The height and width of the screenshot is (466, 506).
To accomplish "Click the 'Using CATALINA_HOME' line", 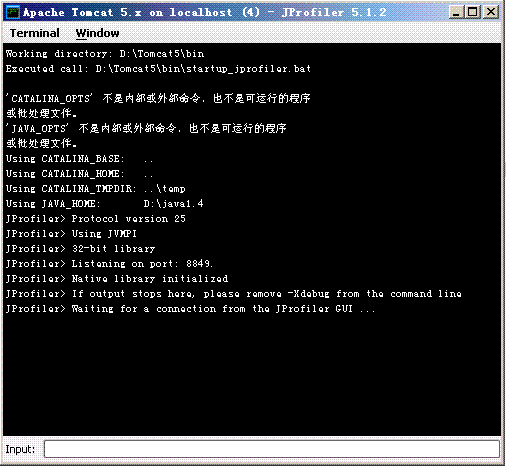I will 80,174.
